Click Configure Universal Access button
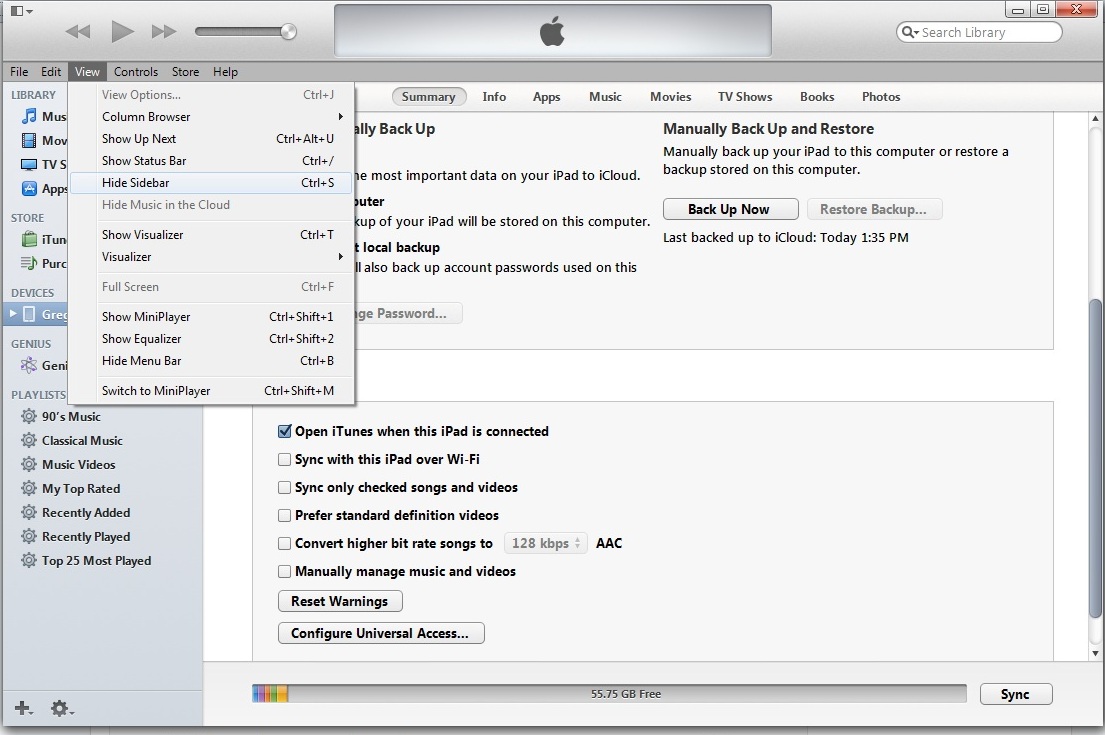1105x735 pixels. 381,633
